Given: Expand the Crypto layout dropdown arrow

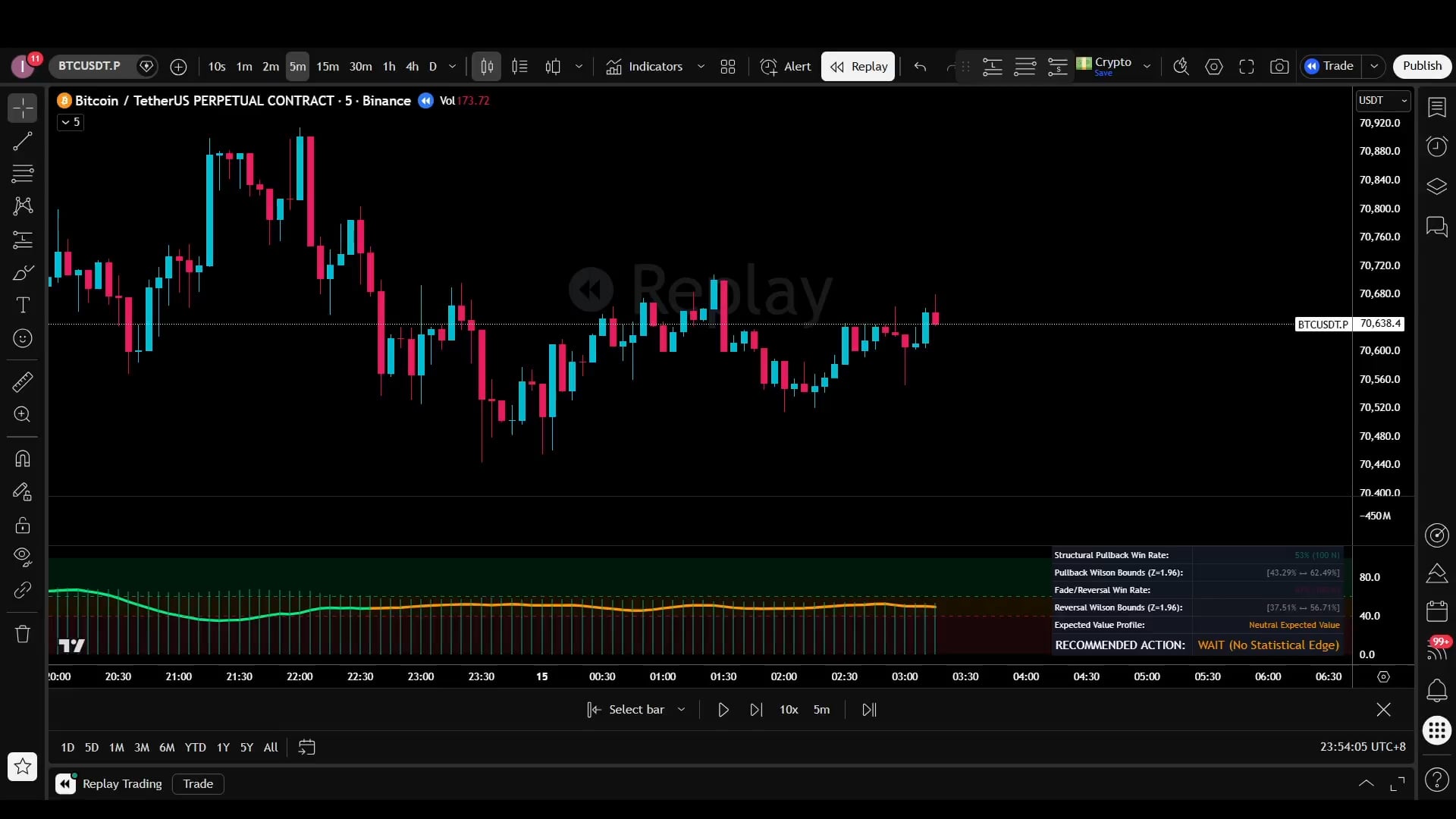Looking at the screenshot, I should tap(1147, 67).
